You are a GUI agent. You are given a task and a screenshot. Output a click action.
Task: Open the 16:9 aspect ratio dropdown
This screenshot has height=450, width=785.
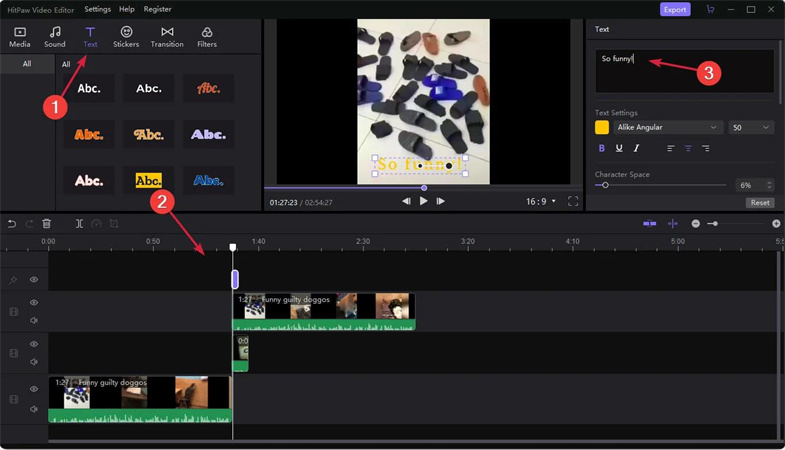(x=541, y=201)
